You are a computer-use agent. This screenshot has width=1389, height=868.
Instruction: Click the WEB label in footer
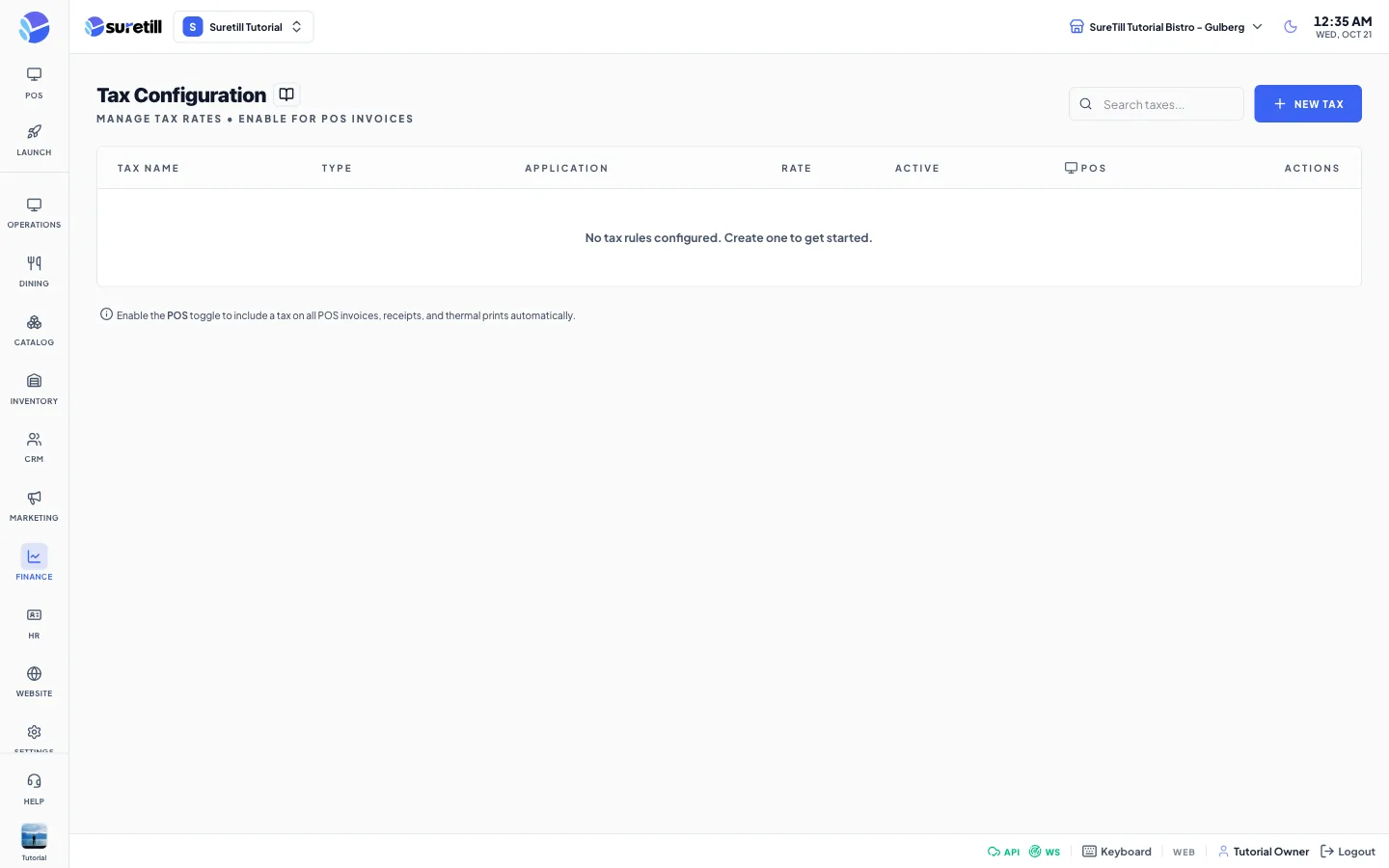tap(1184, 853)
